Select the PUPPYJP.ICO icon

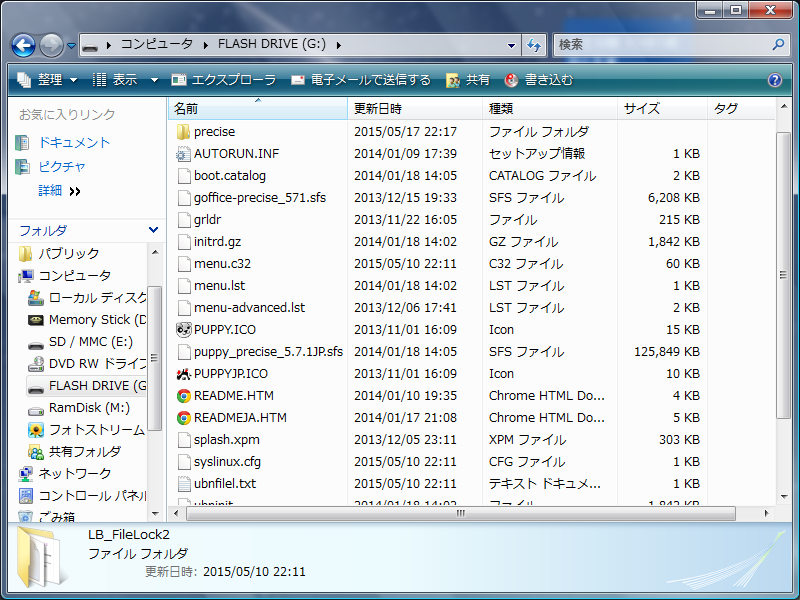tap(183, 373)
